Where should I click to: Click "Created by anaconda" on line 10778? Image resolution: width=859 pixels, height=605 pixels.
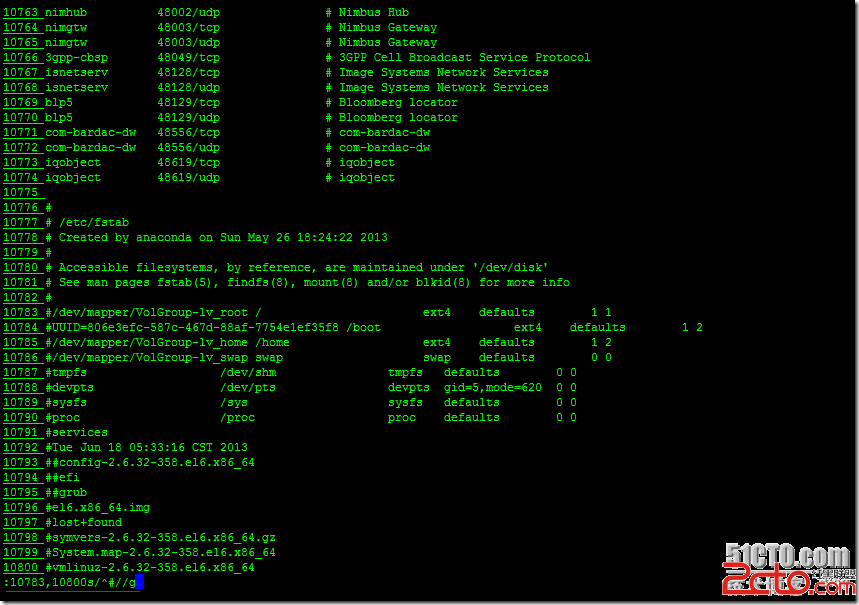[125, 237]
